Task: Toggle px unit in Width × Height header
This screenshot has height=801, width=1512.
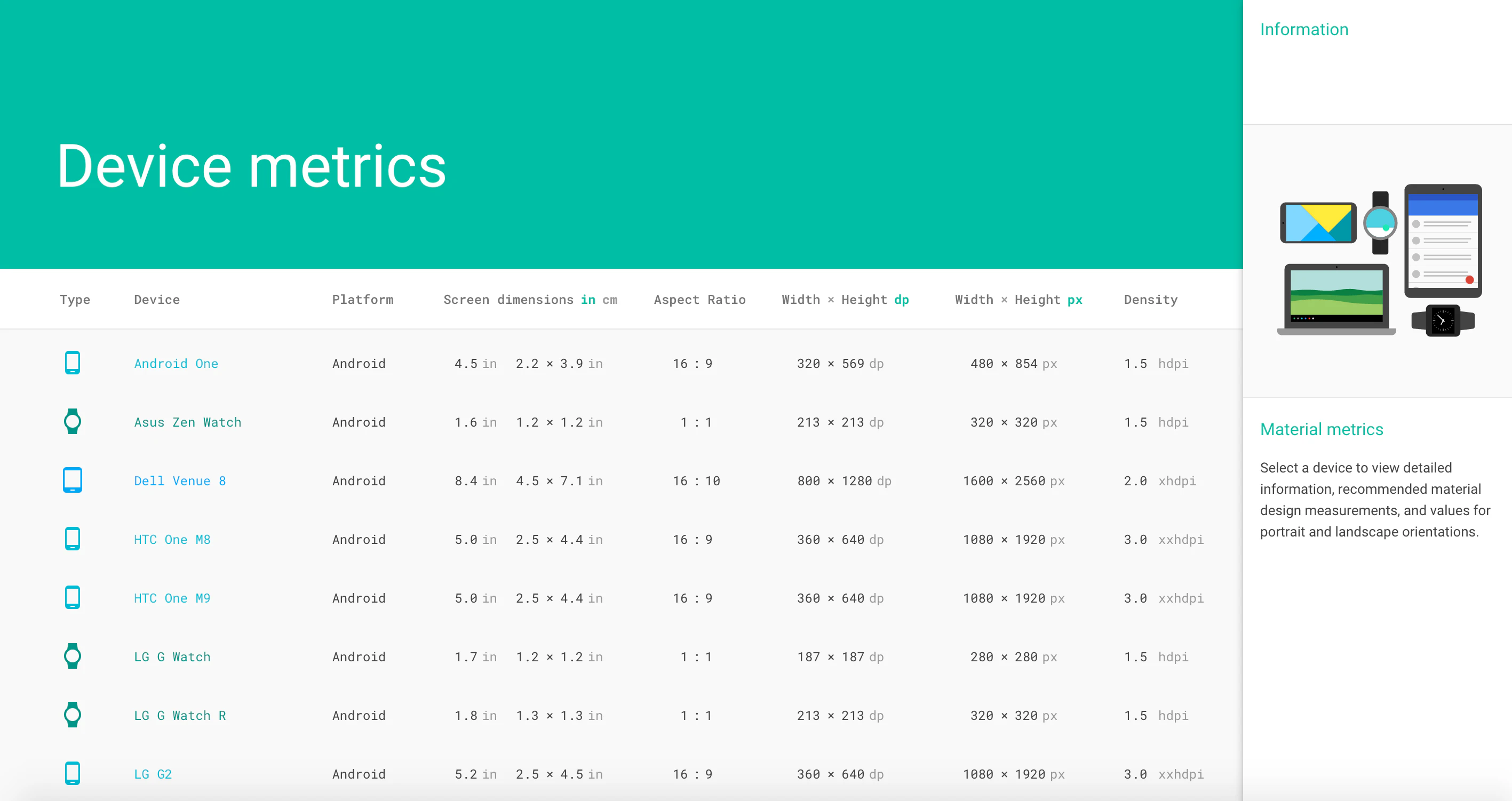Action: 1074,300
